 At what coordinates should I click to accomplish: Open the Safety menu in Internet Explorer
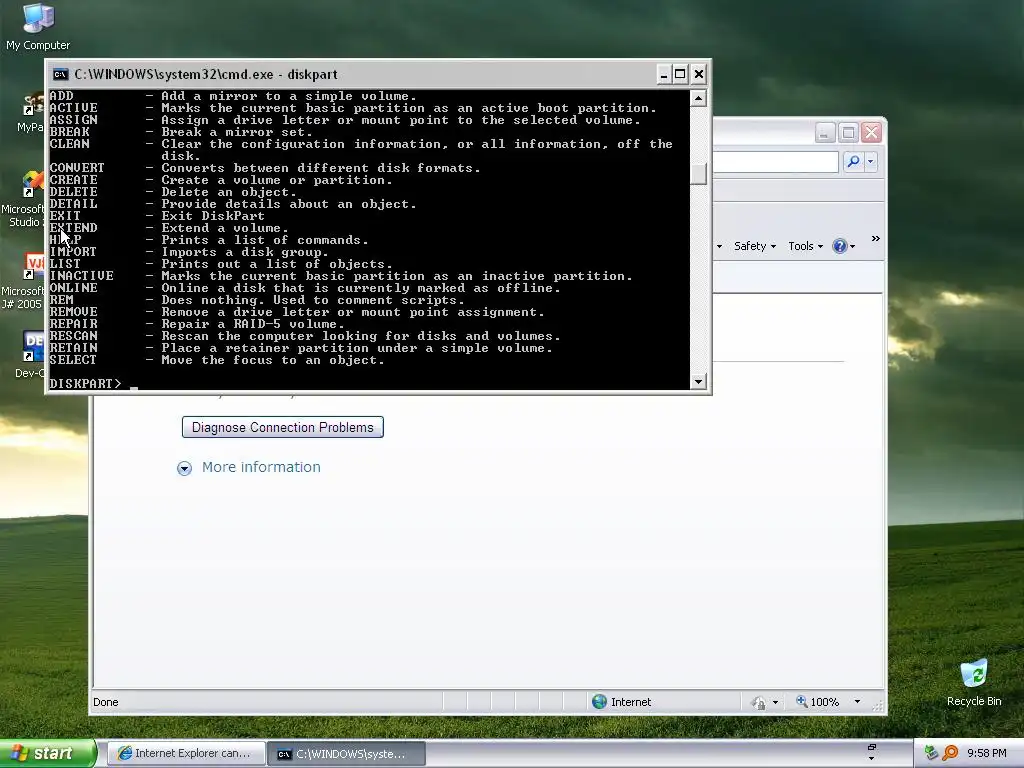[754, 246]
